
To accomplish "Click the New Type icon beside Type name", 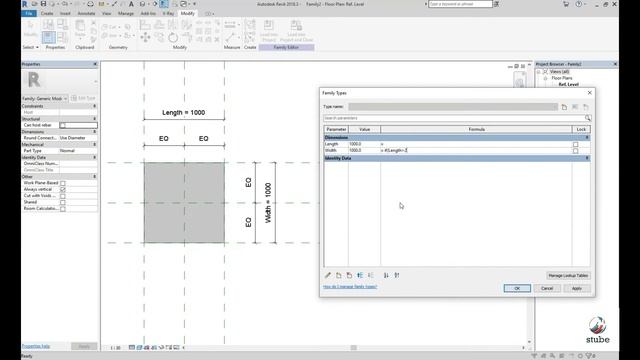I will pyautogui.click(x=564, y=107).
